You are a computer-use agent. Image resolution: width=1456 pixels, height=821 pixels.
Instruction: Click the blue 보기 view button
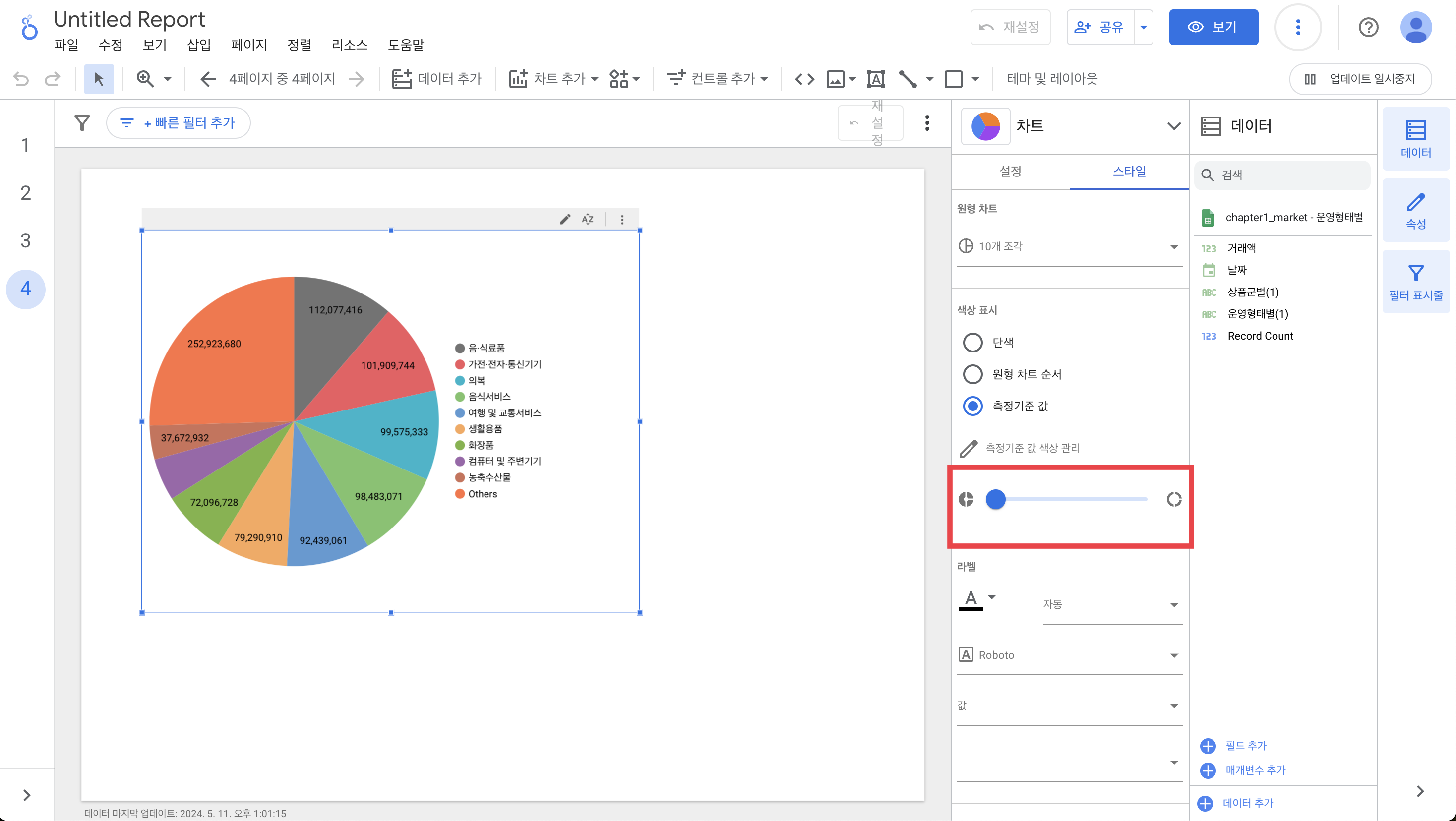pos(1213,27)
